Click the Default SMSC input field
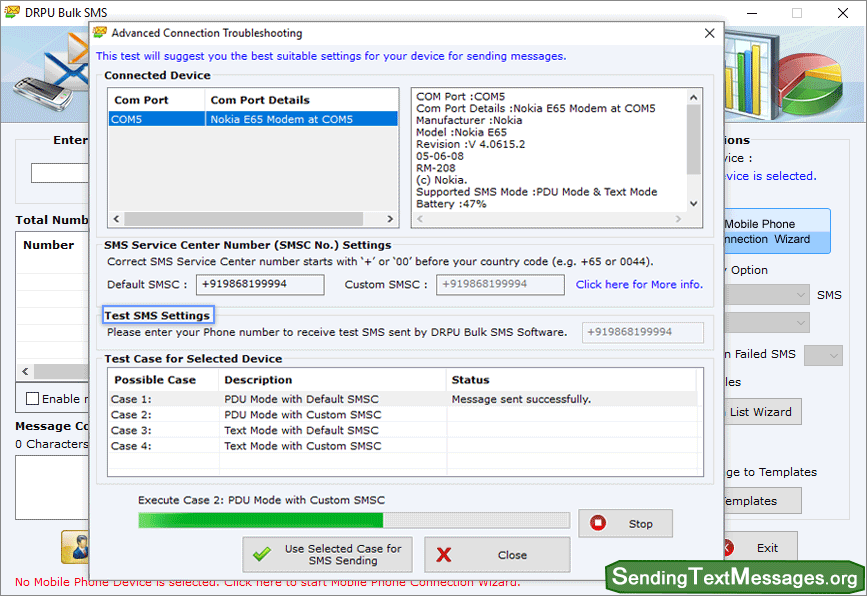867x596 pixels. click(x=260, y=284)
